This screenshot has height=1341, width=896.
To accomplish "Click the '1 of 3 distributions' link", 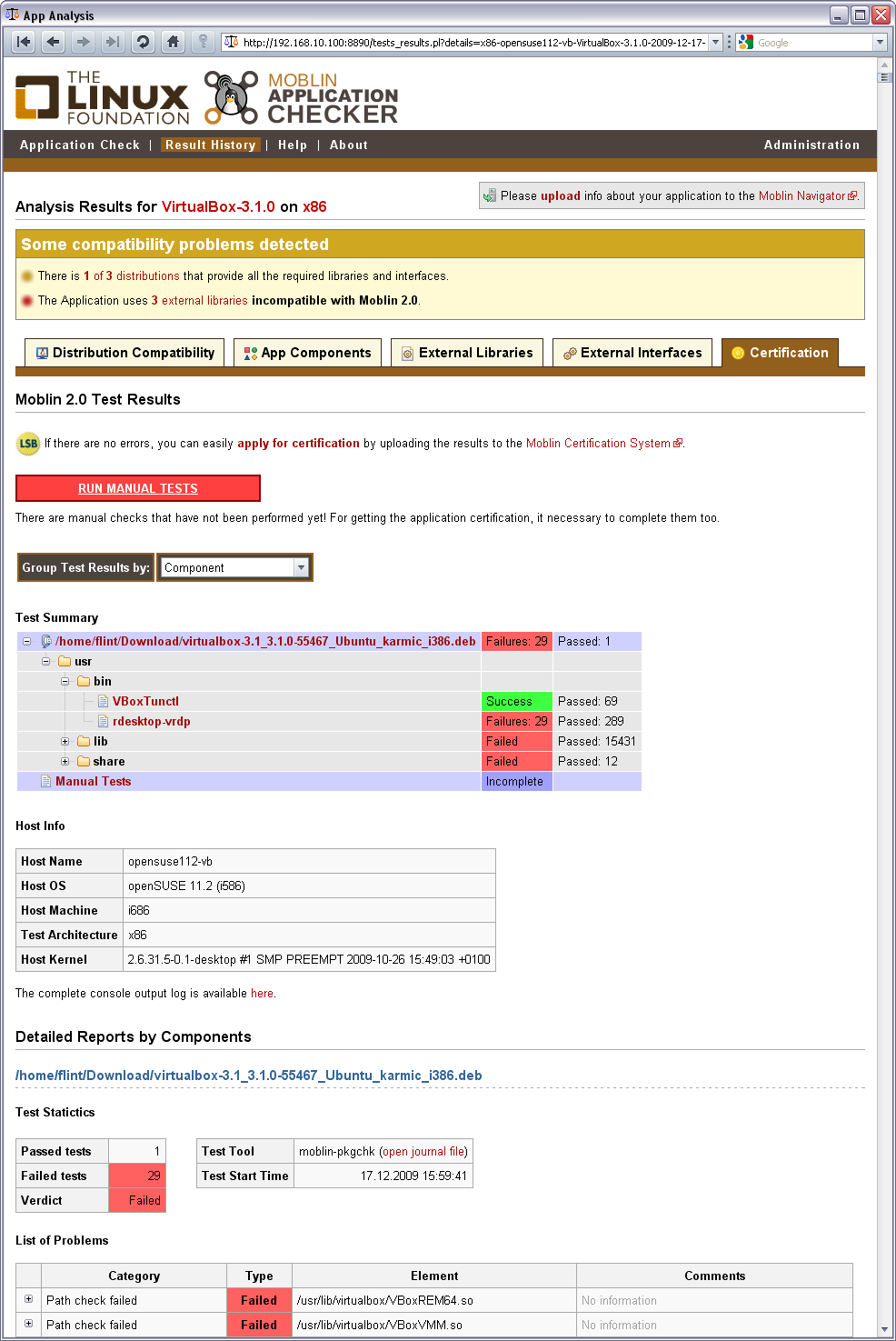I will (132, 276).
